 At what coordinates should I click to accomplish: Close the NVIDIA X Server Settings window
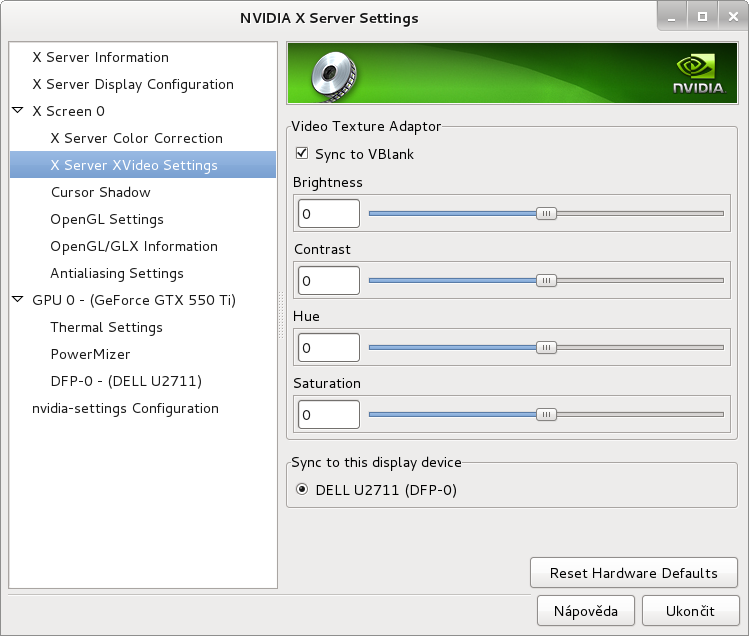click(733, 17)
